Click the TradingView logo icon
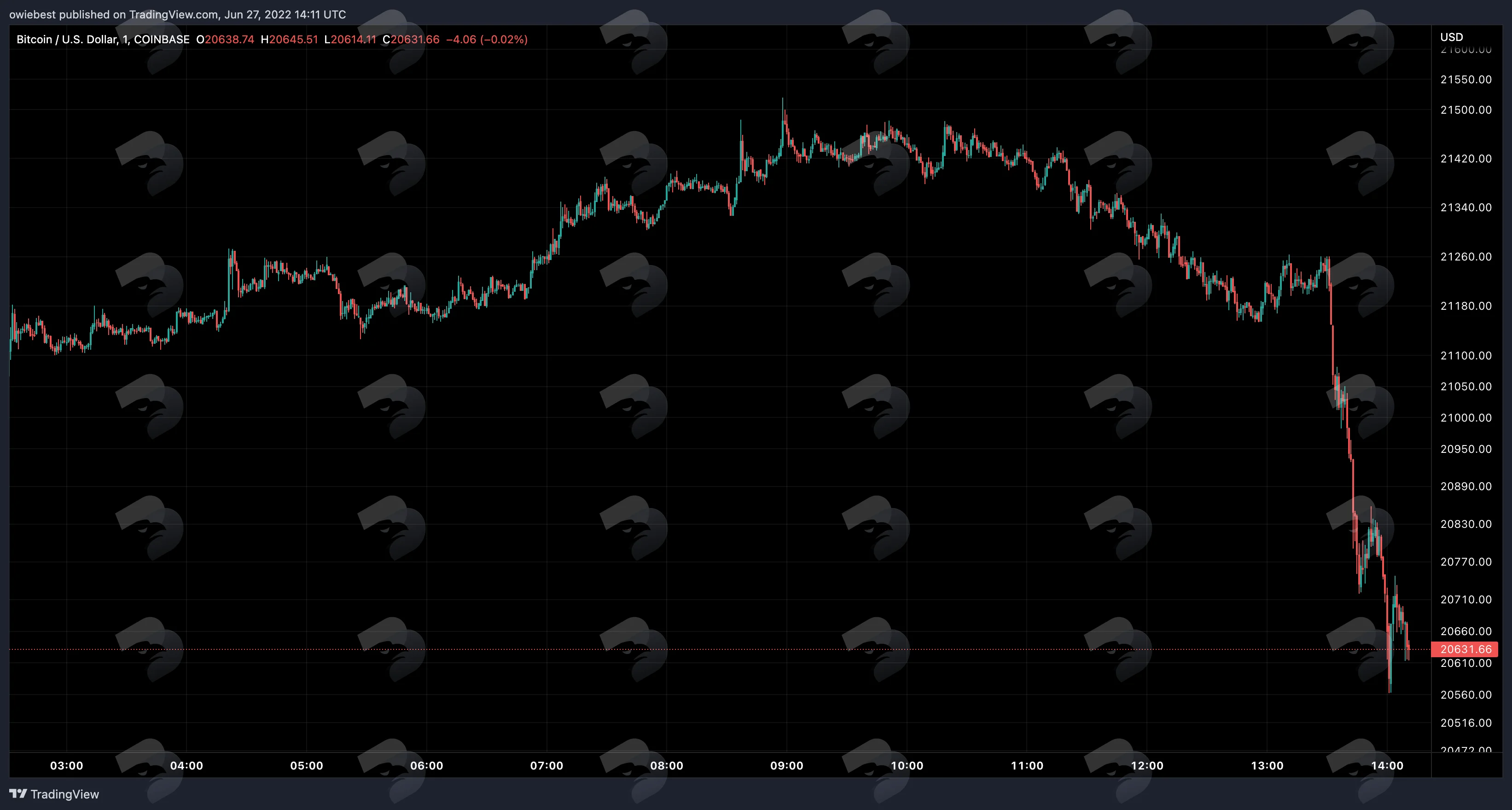The width and height of the screenshot is (1512, 810). coord(18,793)
